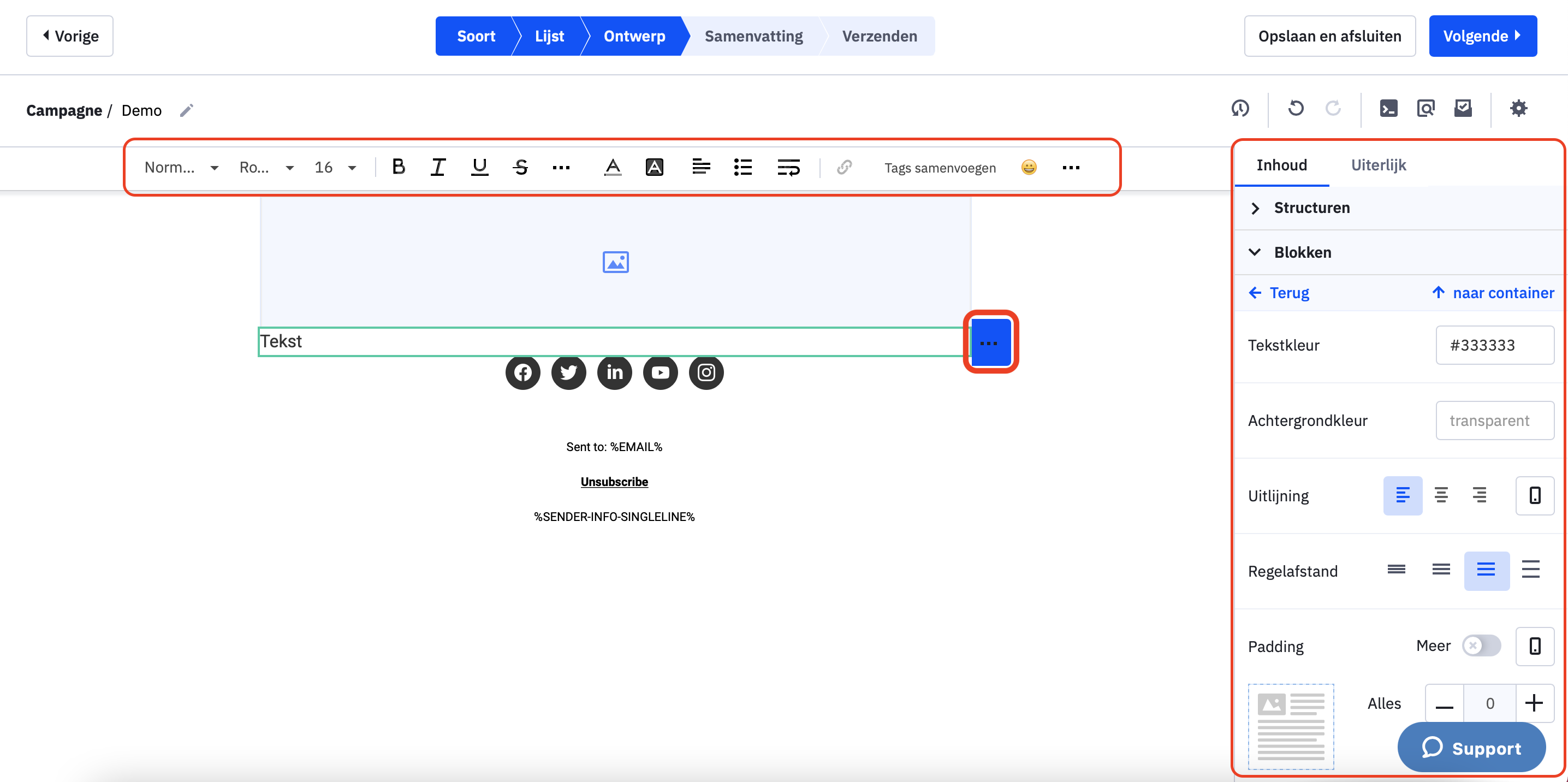Switch to the Uiterlijk tab
The width and height of the screenshot is (1568, 782).
pos(1378,165)
